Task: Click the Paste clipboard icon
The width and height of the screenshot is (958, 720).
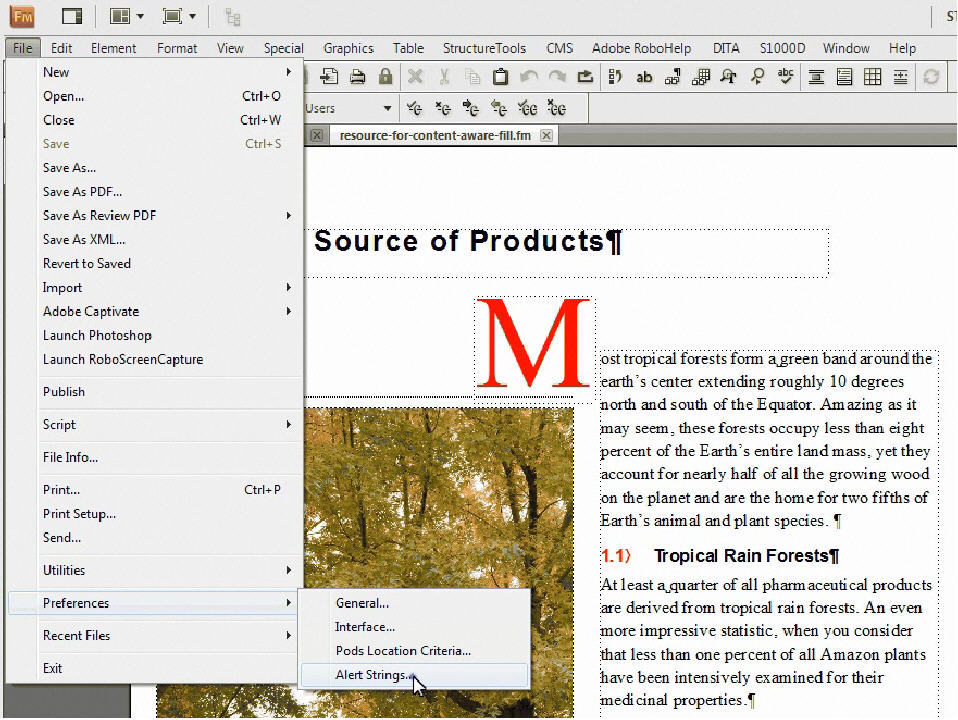Action: pyautogui.click(x=500, y=77)
